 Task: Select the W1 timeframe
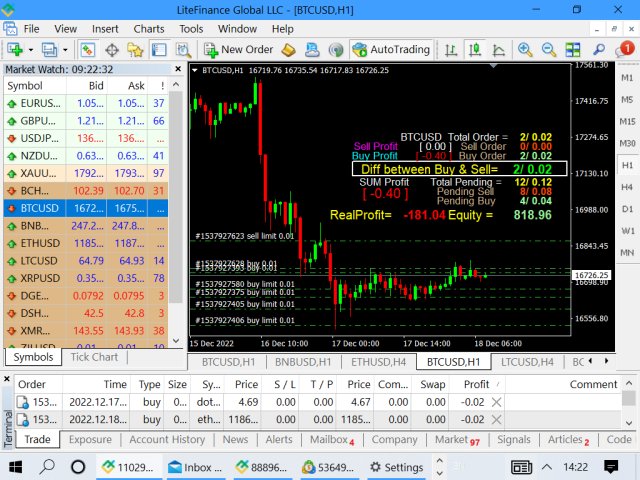click(627, 231)
